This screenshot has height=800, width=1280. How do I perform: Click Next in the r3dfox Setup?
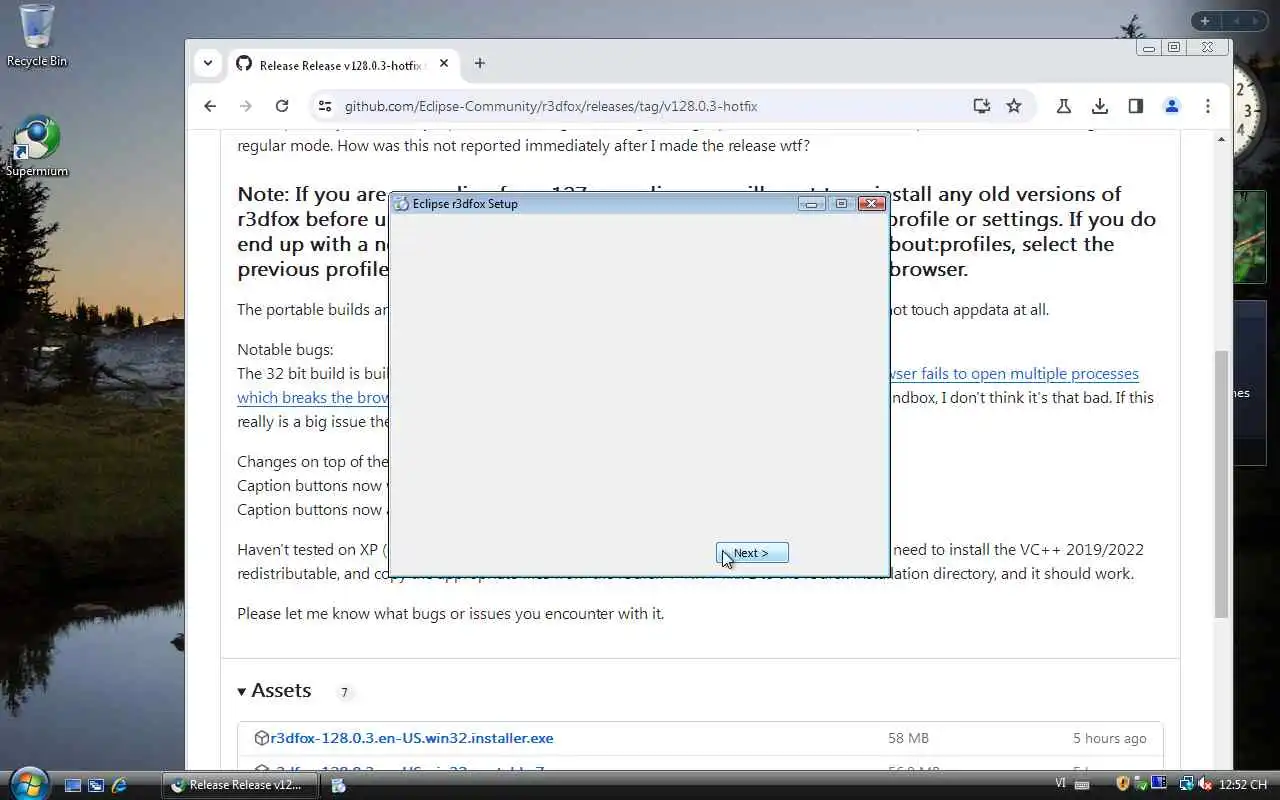(752, 553)
